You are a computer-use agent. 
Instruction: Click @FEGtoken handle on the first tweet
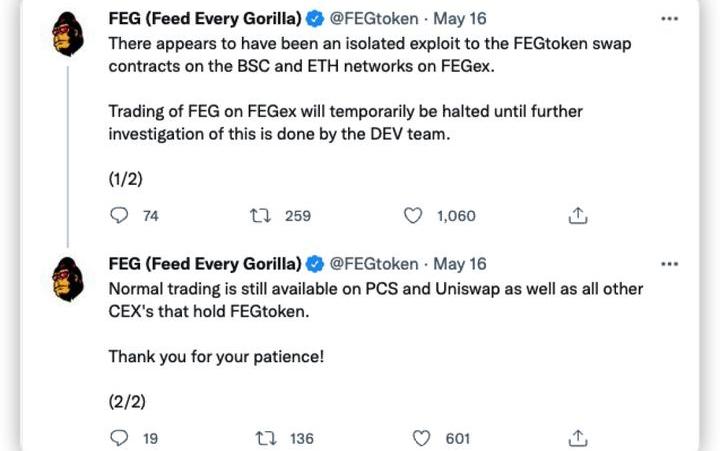[x=374, y=20]
